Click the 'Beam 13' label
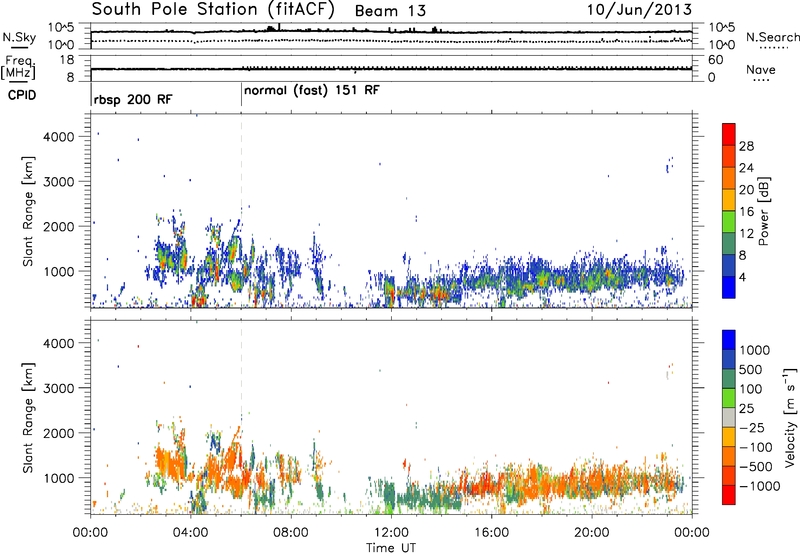The width and height of the screenshot is (800, 554). 390,11
